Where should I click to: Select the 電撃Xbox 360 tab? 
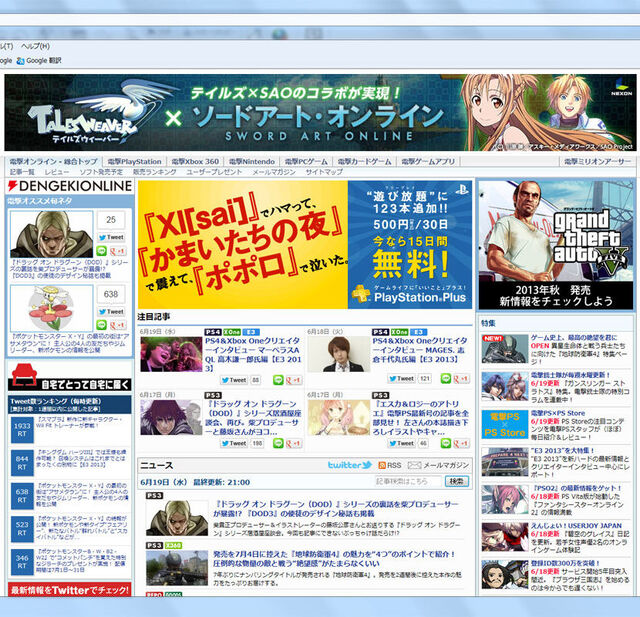click(195, 162)
